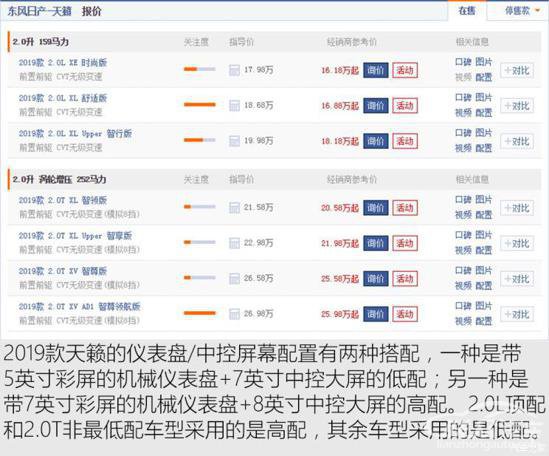Open 图片 link for 2.0T XL 智领版
This screenshot has height=456, width=549.
pos(484,200)
